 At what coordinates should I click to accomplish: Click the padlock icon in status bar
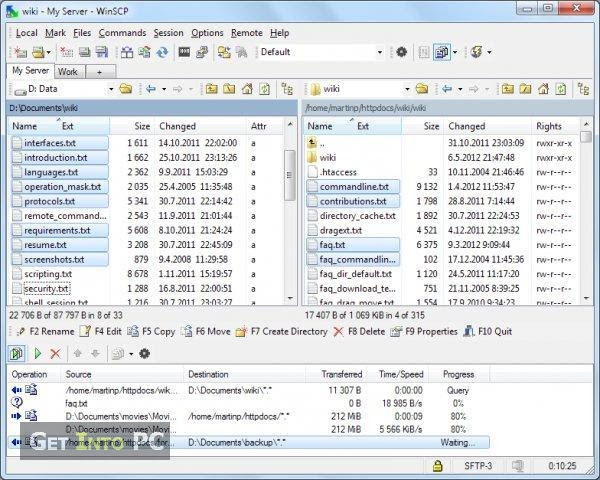click(437, 466)
